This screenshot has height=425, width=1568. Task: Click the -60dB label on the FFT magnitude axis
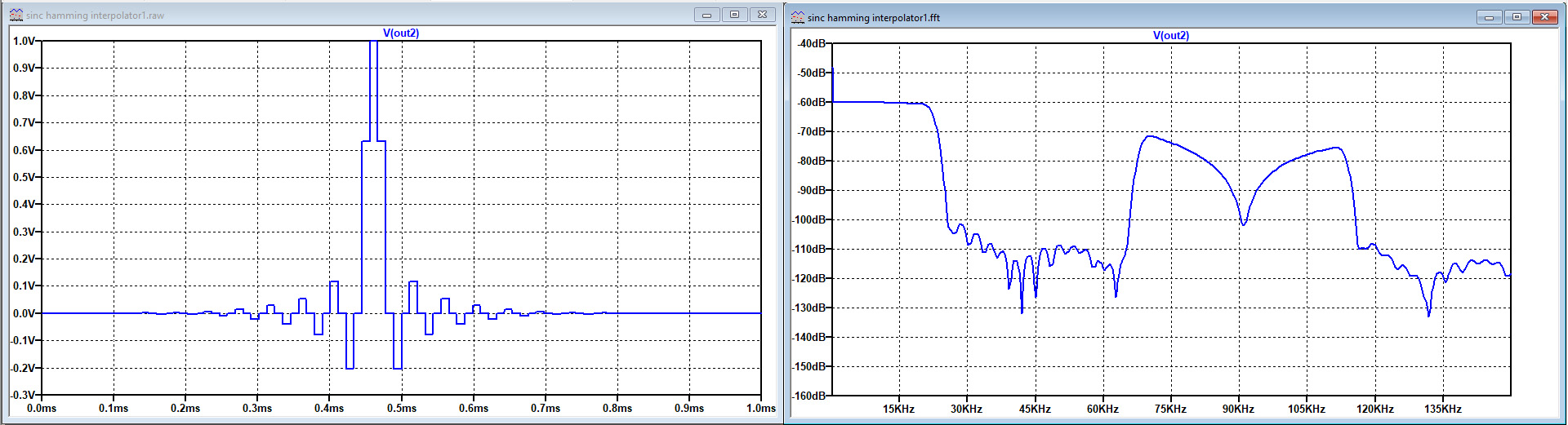coord(811,102)
